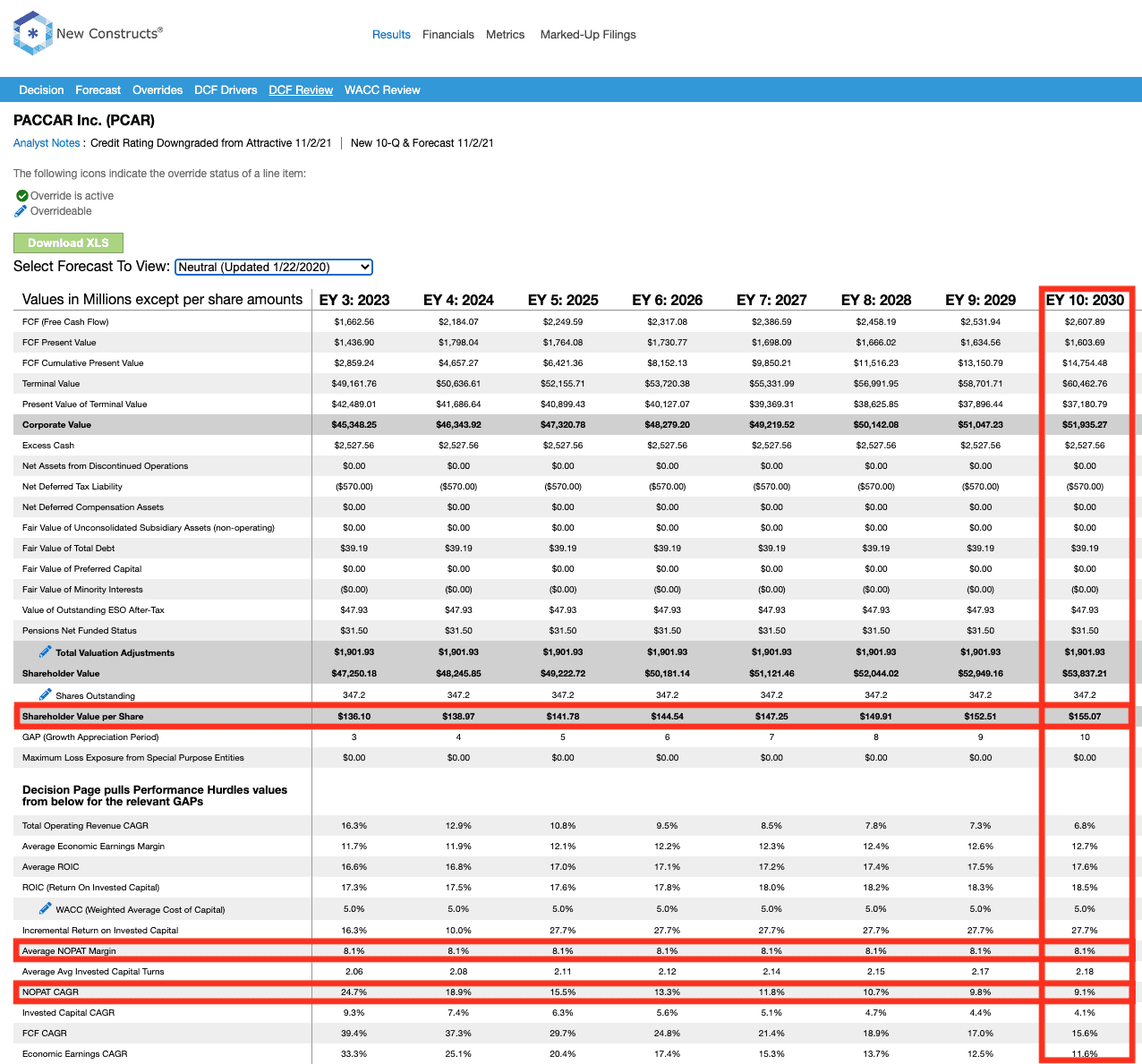Switch to the Overrides tab
The image size is (1142, 1064).
pos(158,89)
